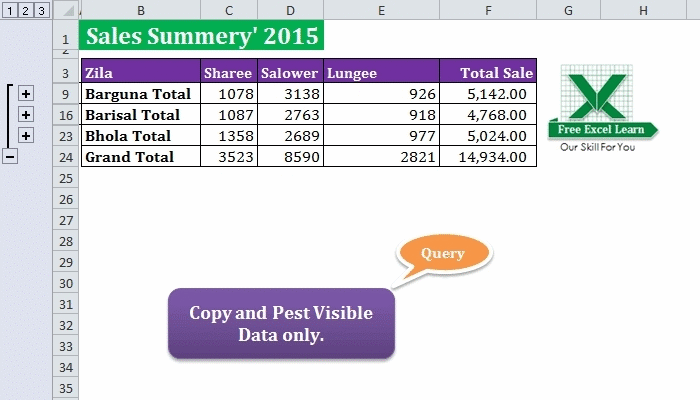Click the Select All corner box
The width and height of the screenshot is (700, 400).
pos(66,11)
